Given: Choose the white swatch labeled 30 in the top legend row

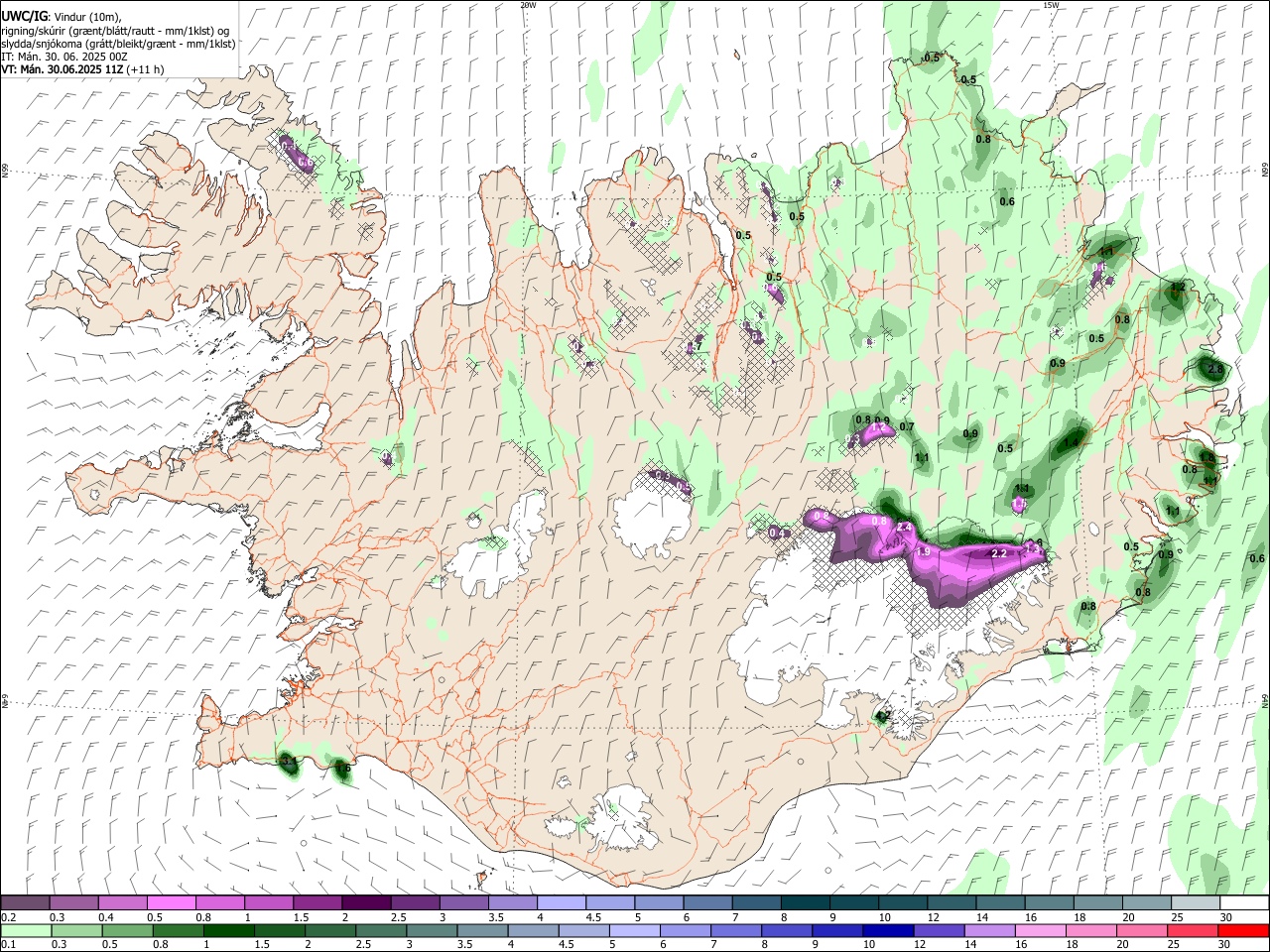Looking at the screenshot, I should [1244, 903].
